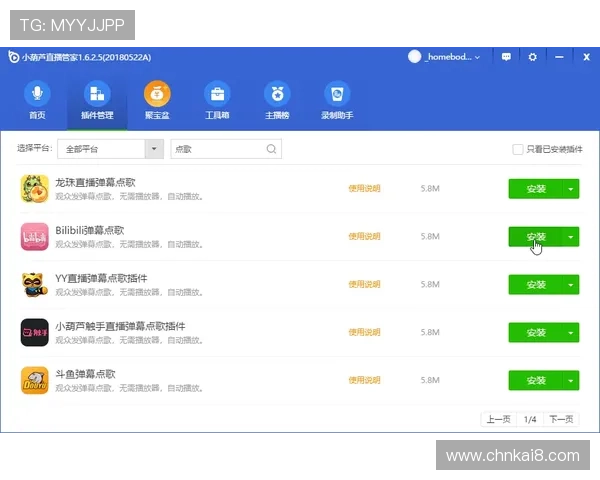Screen dimensions: 600x480
Task: Toggle 只看已安装插件 checkbox
Action: [518, 149]
